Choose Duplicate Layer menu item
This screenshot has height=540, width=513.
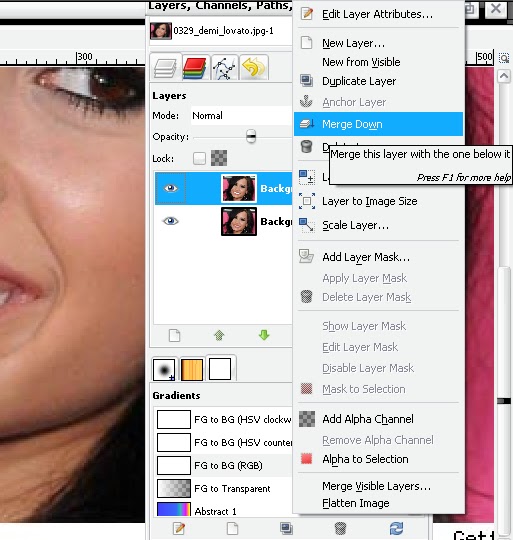378,81
